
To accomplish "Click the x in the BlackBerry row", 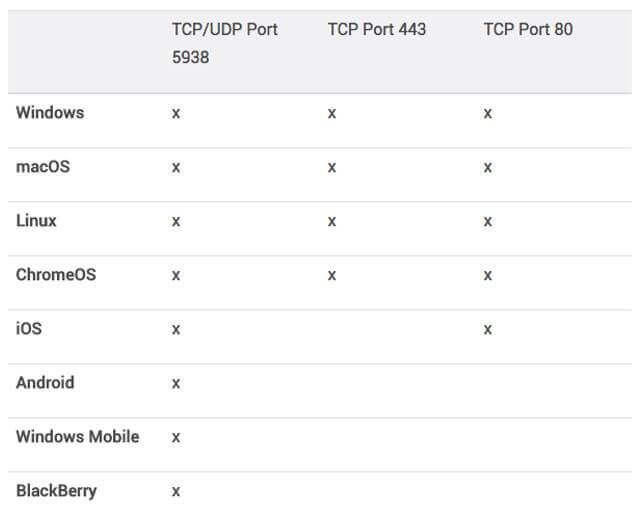I will [x=176, y=491].
